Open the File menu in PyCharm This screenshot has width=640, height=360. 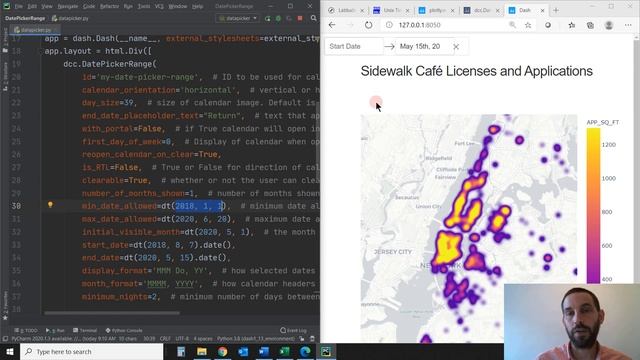click(x=19, y=6)
